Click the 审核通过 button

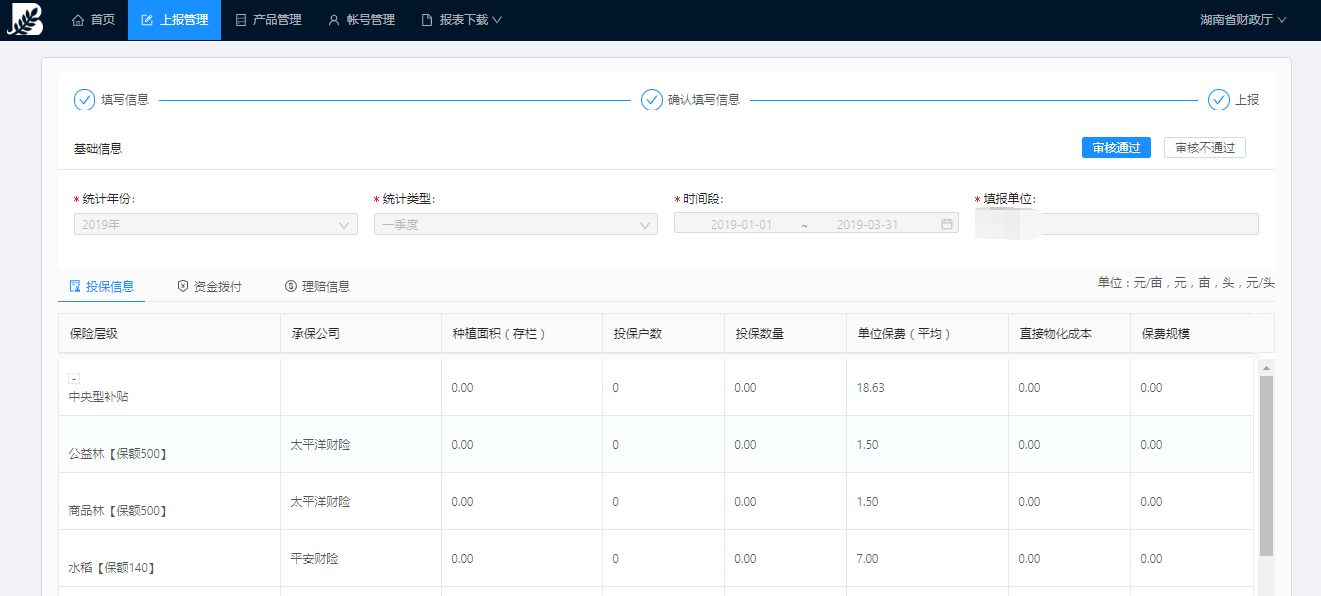pyautogui.click(x=1116, y=148)
